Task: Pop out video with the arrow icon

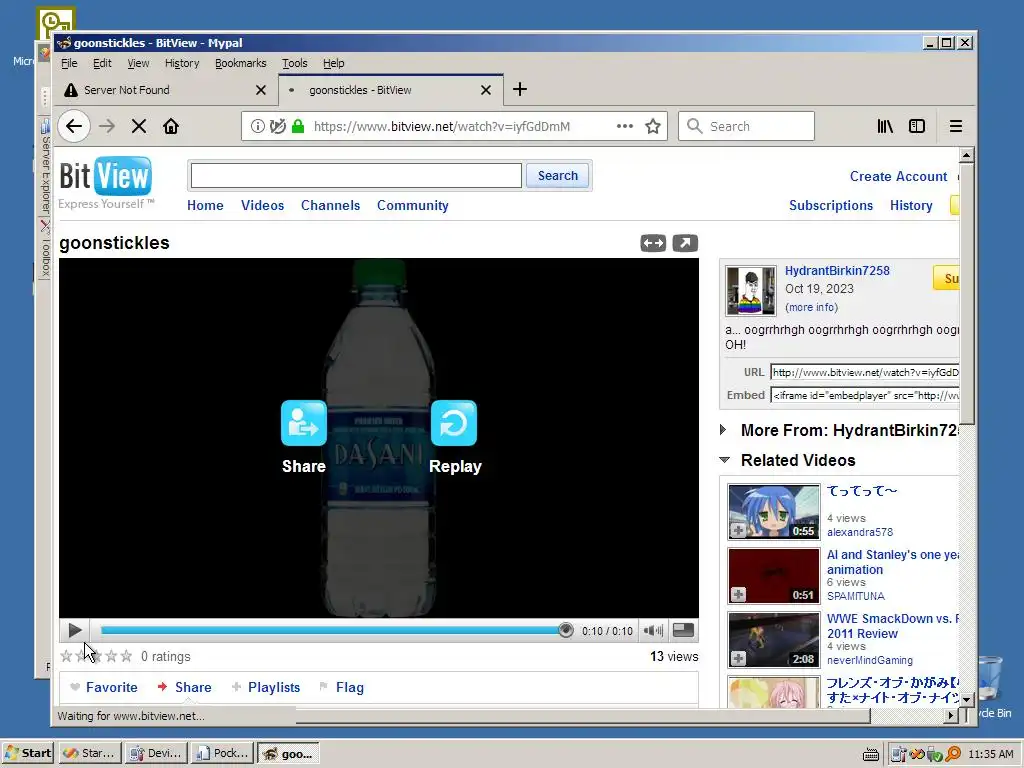Action: (685, 243)
